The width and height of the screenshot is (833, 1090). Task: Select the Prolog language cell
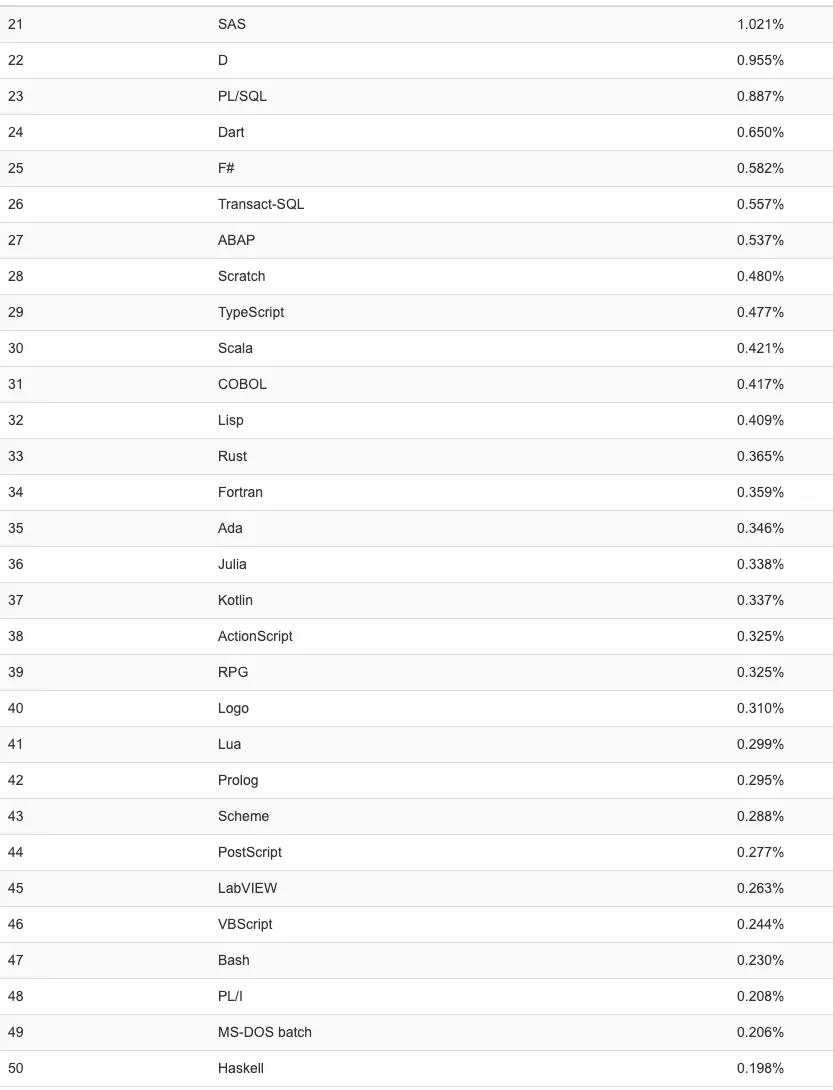(238, 780)
